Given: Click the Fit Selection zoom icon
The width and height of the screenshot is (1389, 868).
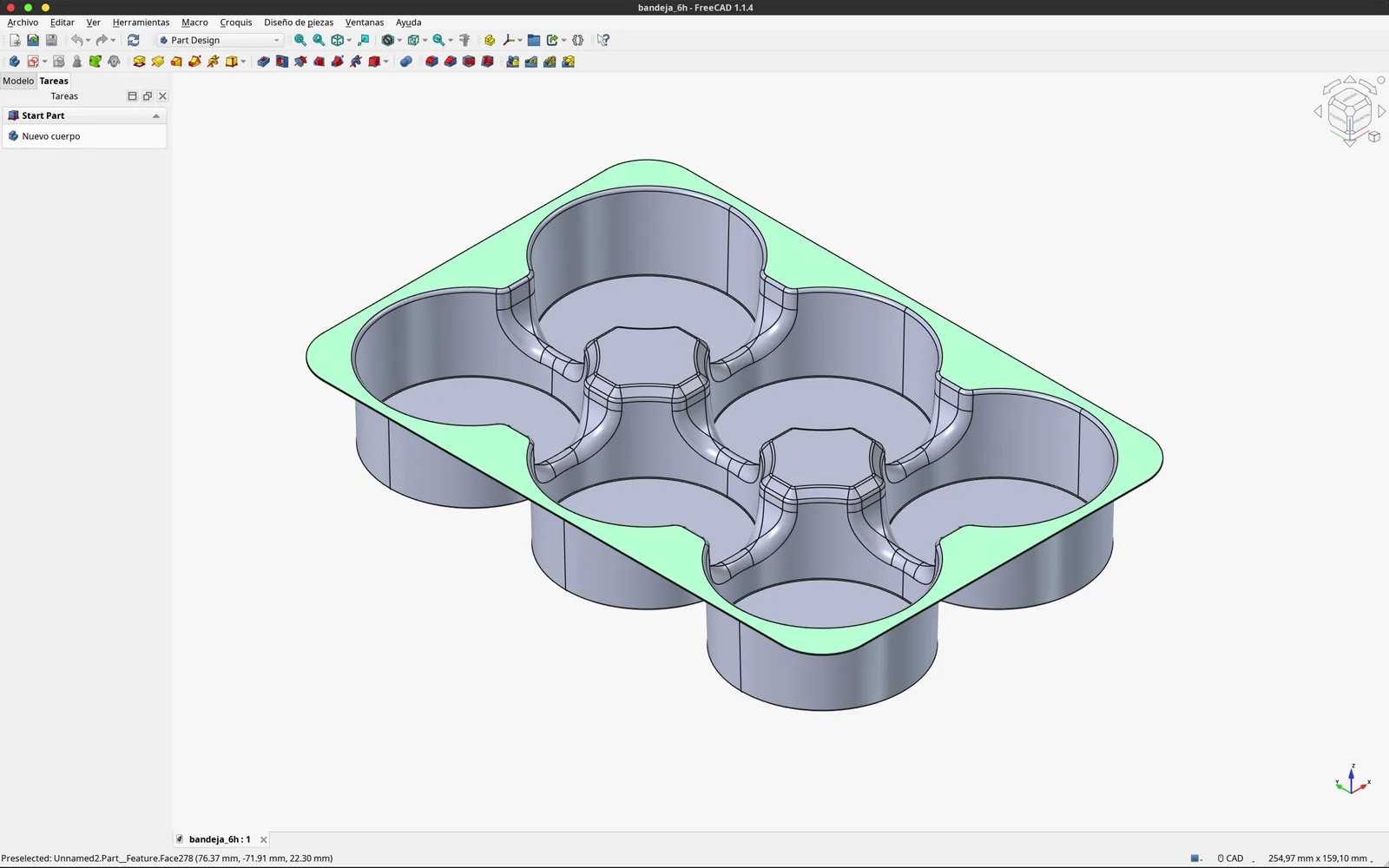Looking at the screenshot, I should coord(319,40).
